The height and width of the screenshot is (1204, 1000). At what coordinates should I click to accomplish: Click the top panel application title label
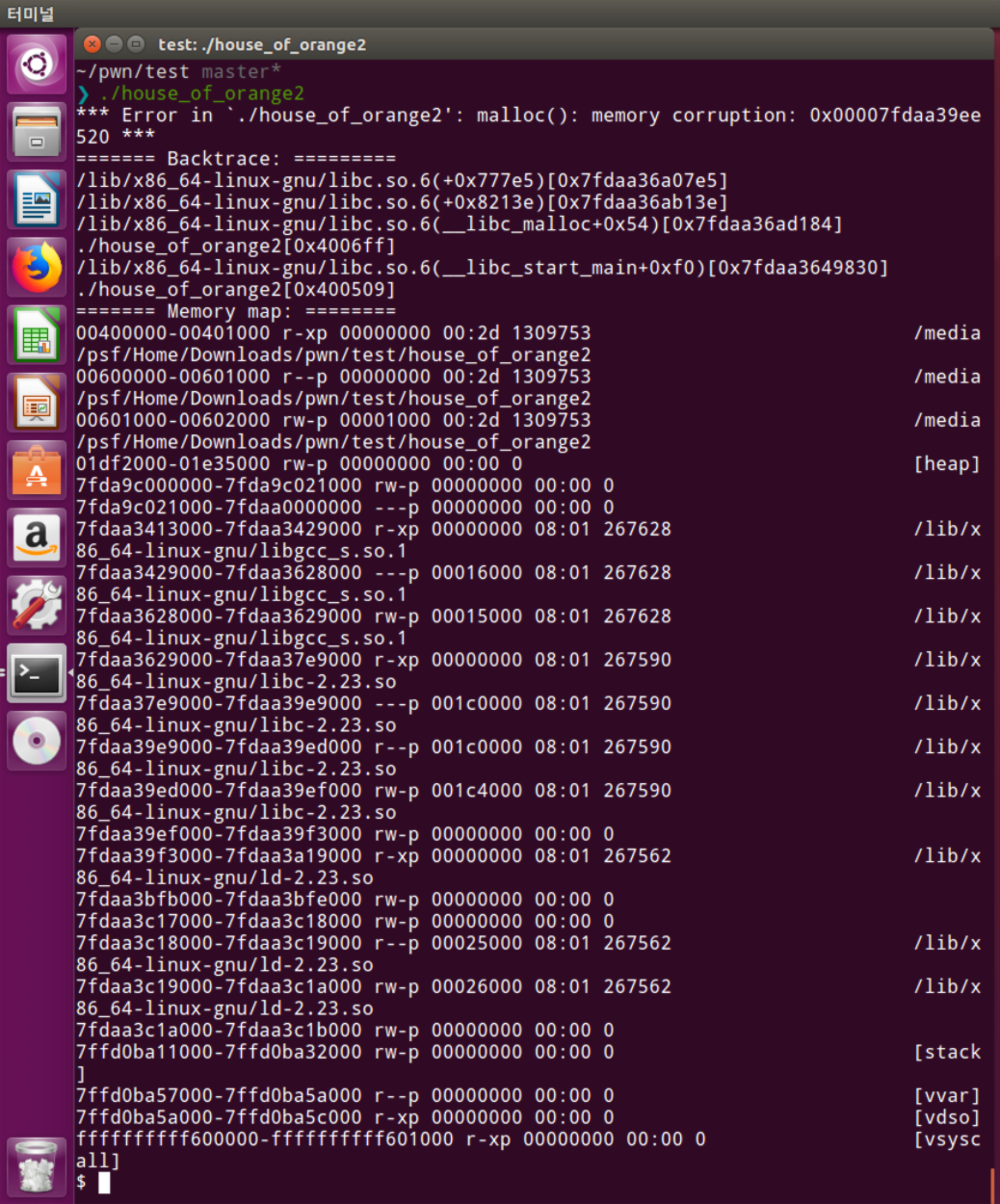coord(30,13)
